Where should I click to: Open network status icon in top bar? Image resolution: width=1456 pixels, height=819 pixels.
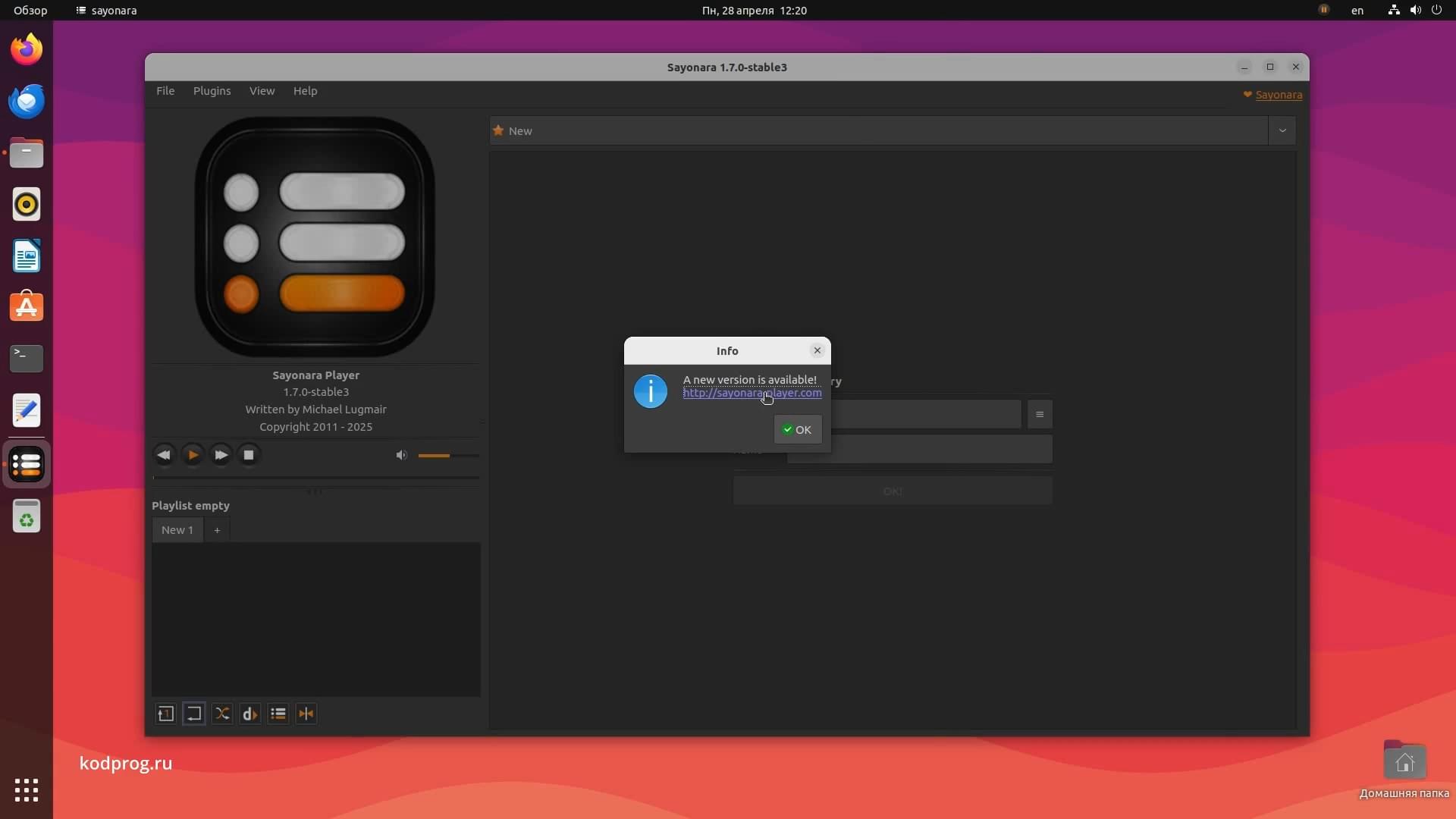[x=1394, y=11]
